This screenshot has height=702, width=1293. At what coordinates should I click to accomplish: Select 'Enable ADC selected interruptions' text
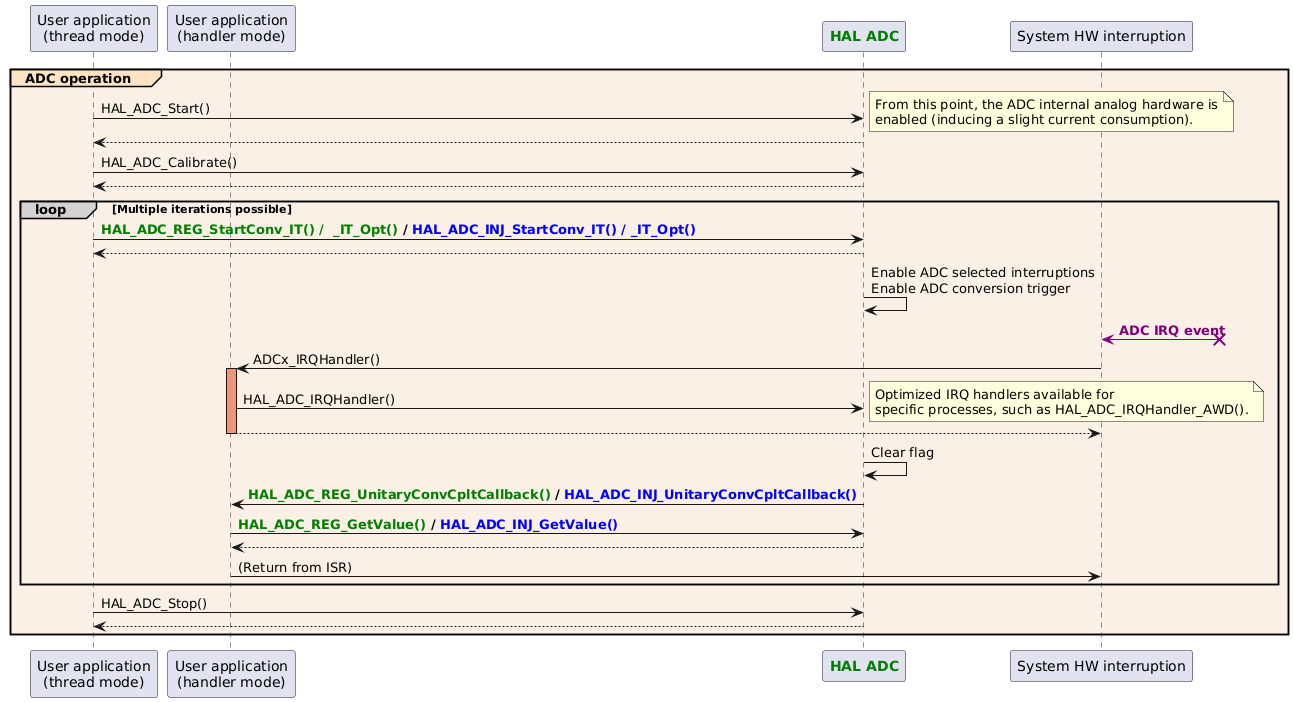[x=982, y=273]
